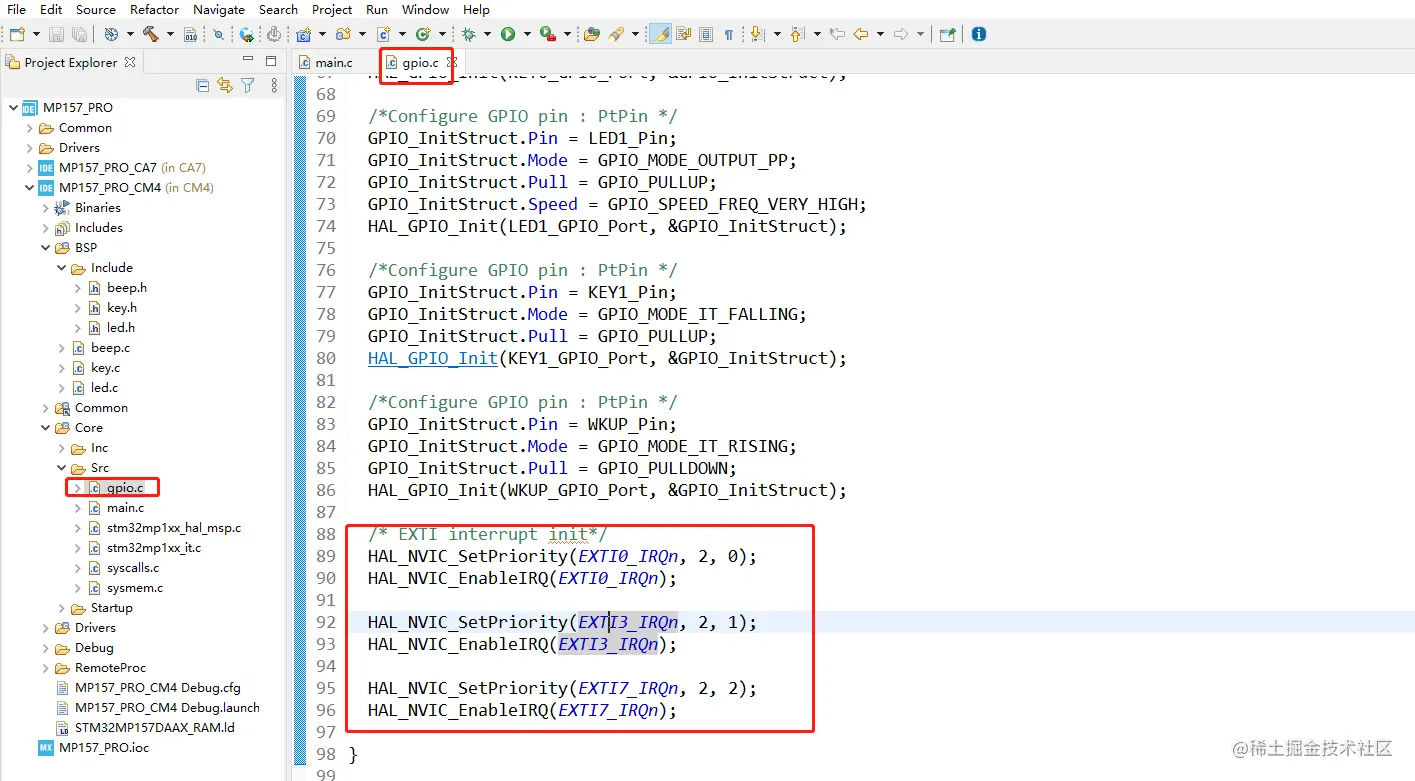Expand the Inc folder under Core

click(61, 448)
